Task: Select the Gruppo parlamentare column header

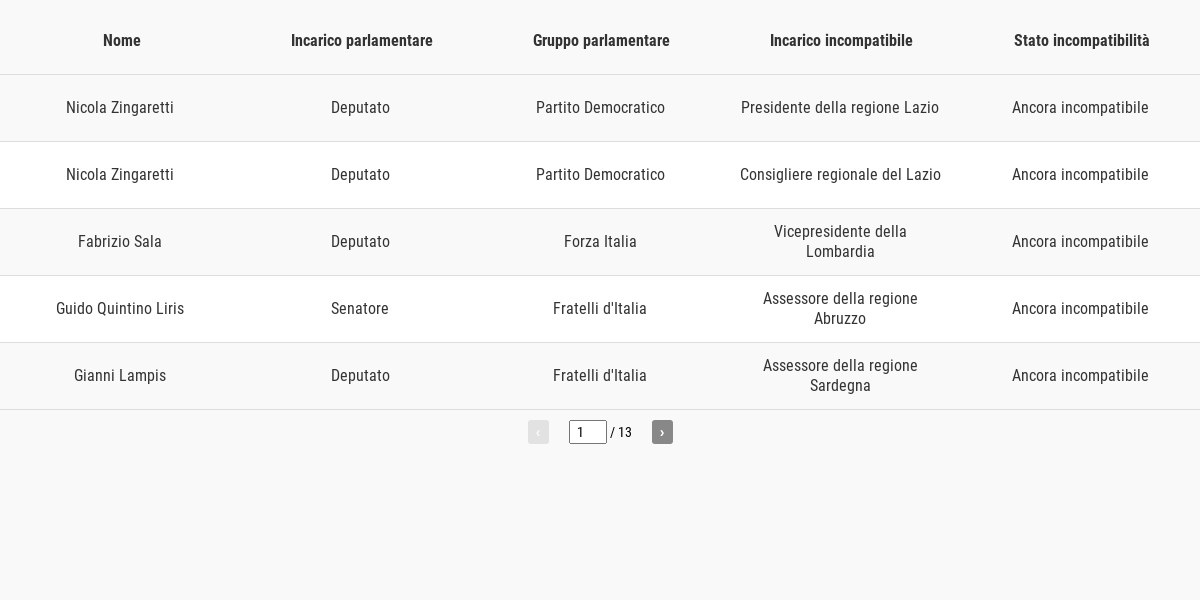Action: 601,41
